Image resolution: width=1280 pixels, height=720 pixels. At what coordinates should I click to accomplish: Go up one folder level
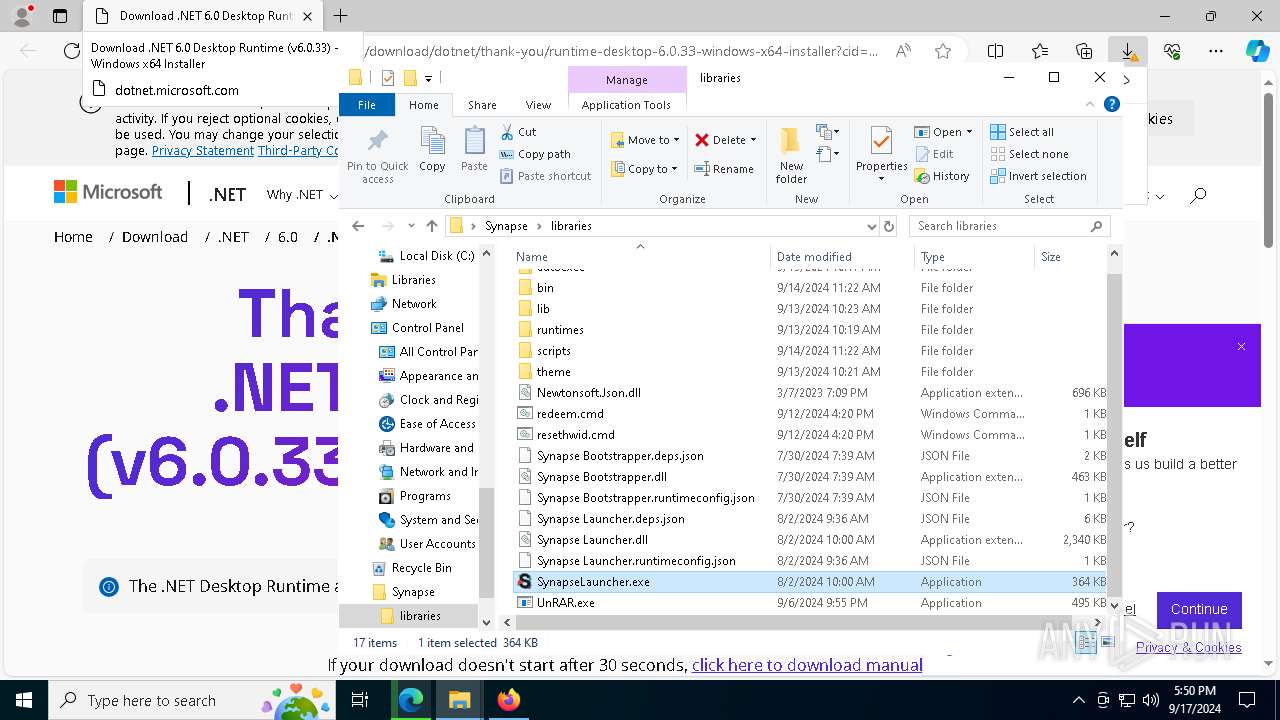(x=432, y=226)
